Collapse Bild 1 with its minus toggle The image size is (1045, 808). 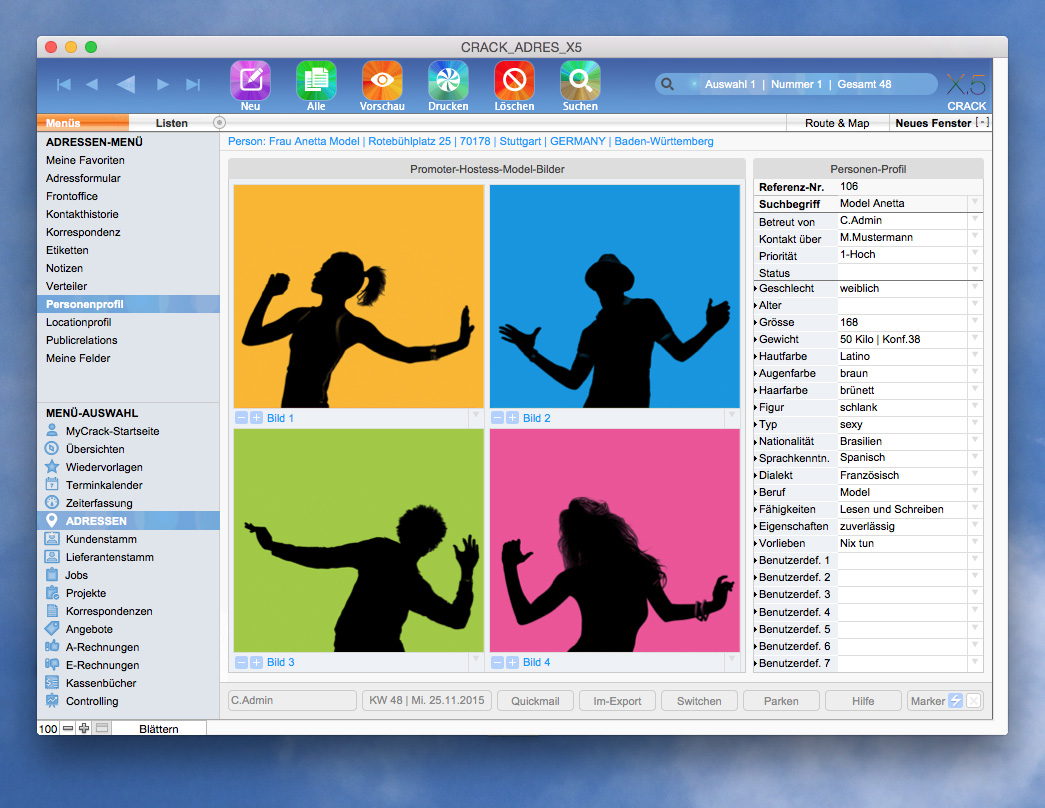coord(241,418)
